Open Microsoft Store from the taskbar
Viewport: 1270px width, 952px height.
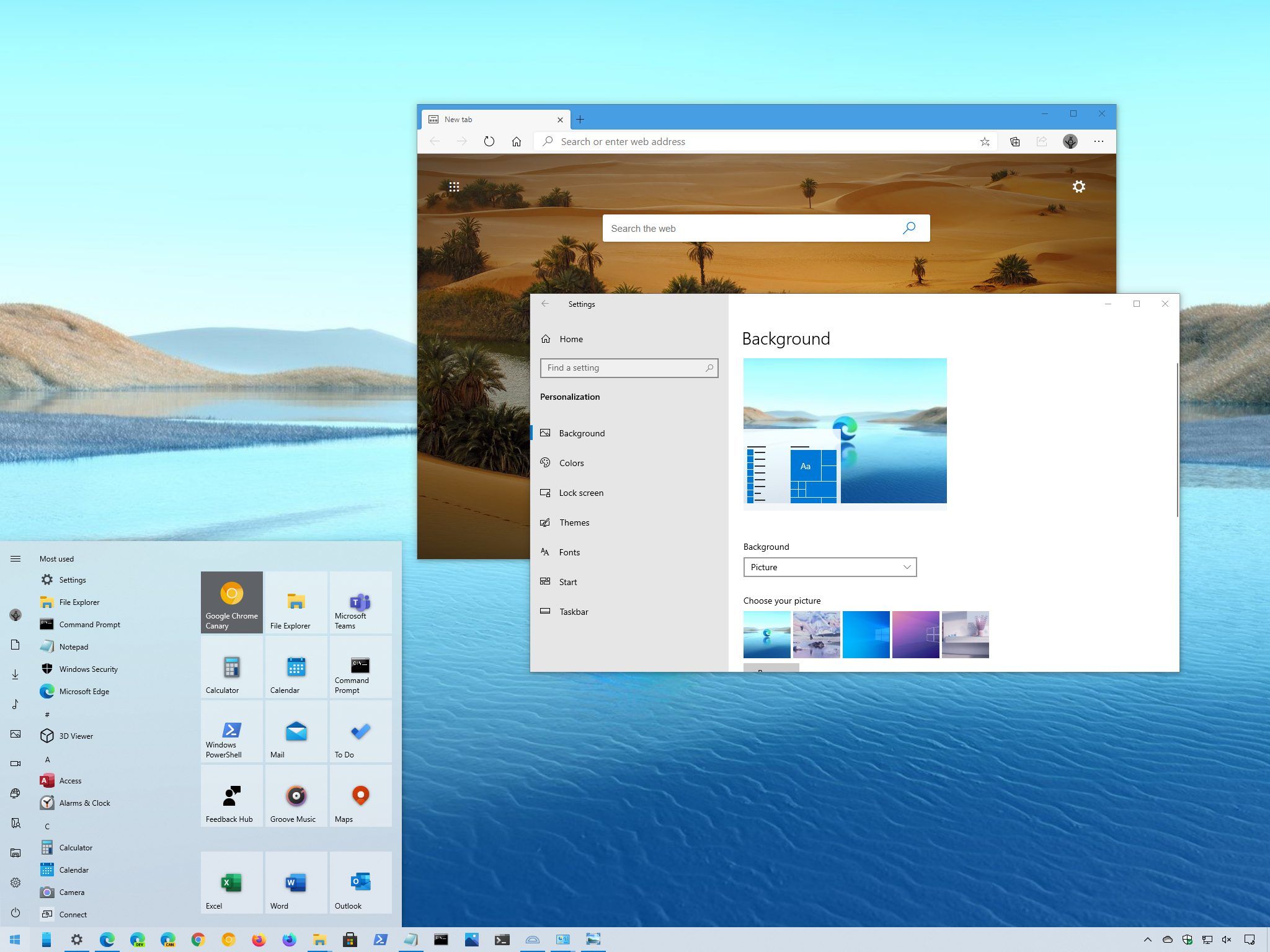pos(350,939)
